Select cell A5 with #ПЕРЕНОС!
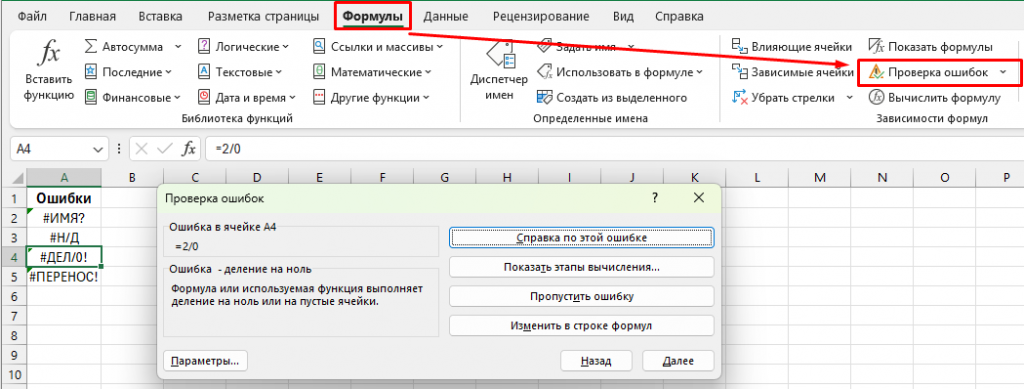The height and width of the screenshot is (389, 1024). 63,277
